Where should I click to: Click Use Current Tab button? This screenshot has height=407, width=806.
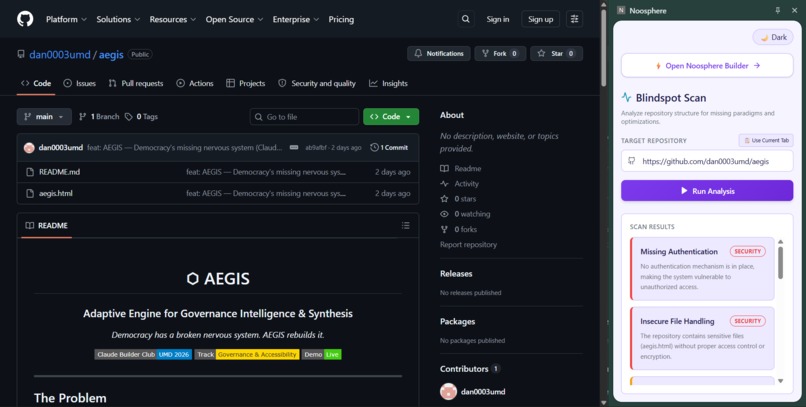[766, 140]
